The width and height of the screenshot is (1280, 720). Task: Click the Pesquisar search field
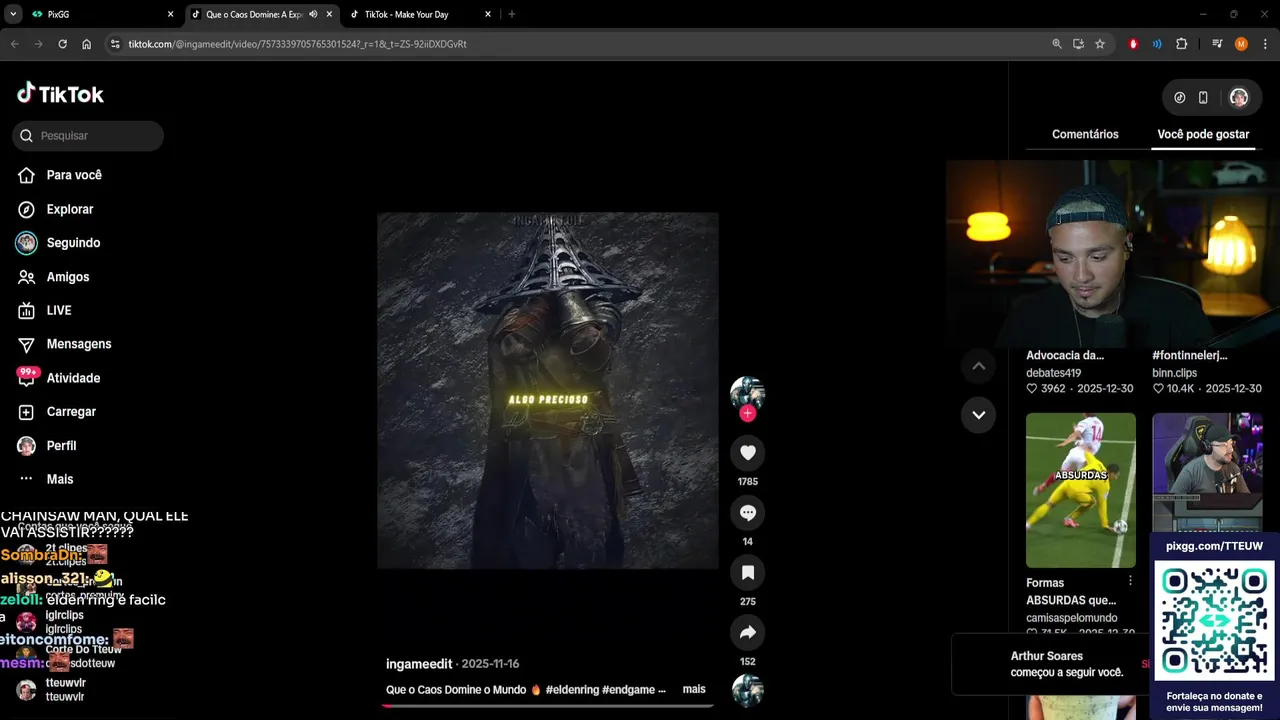pyautogui.click(x=88, y=136)
